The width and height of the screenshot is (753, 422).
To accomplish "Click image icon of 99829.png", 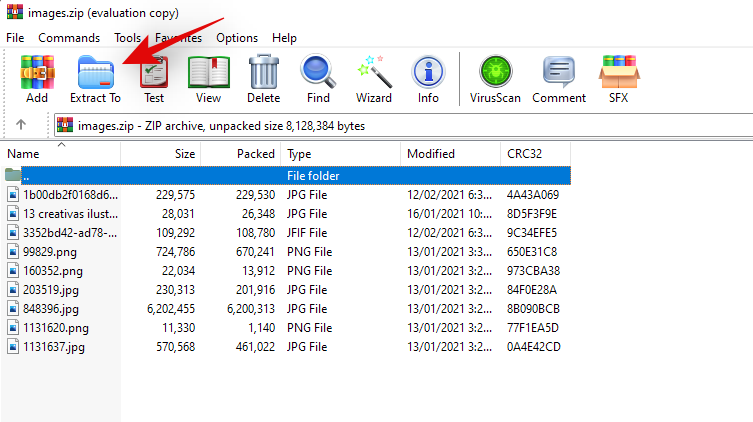I will pyautogui.click(x=13, y=252).
